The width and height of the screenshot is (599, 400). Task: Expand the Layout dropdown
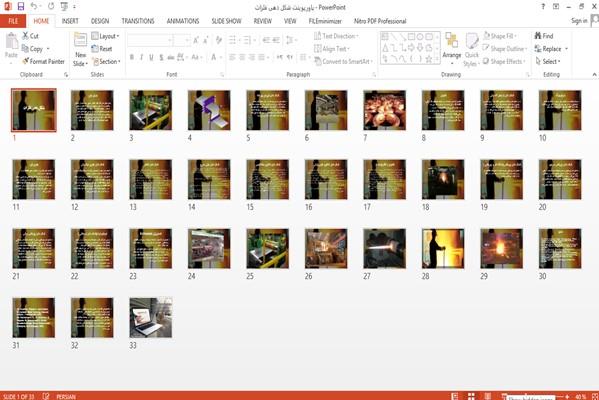click(x=105, y=36)
